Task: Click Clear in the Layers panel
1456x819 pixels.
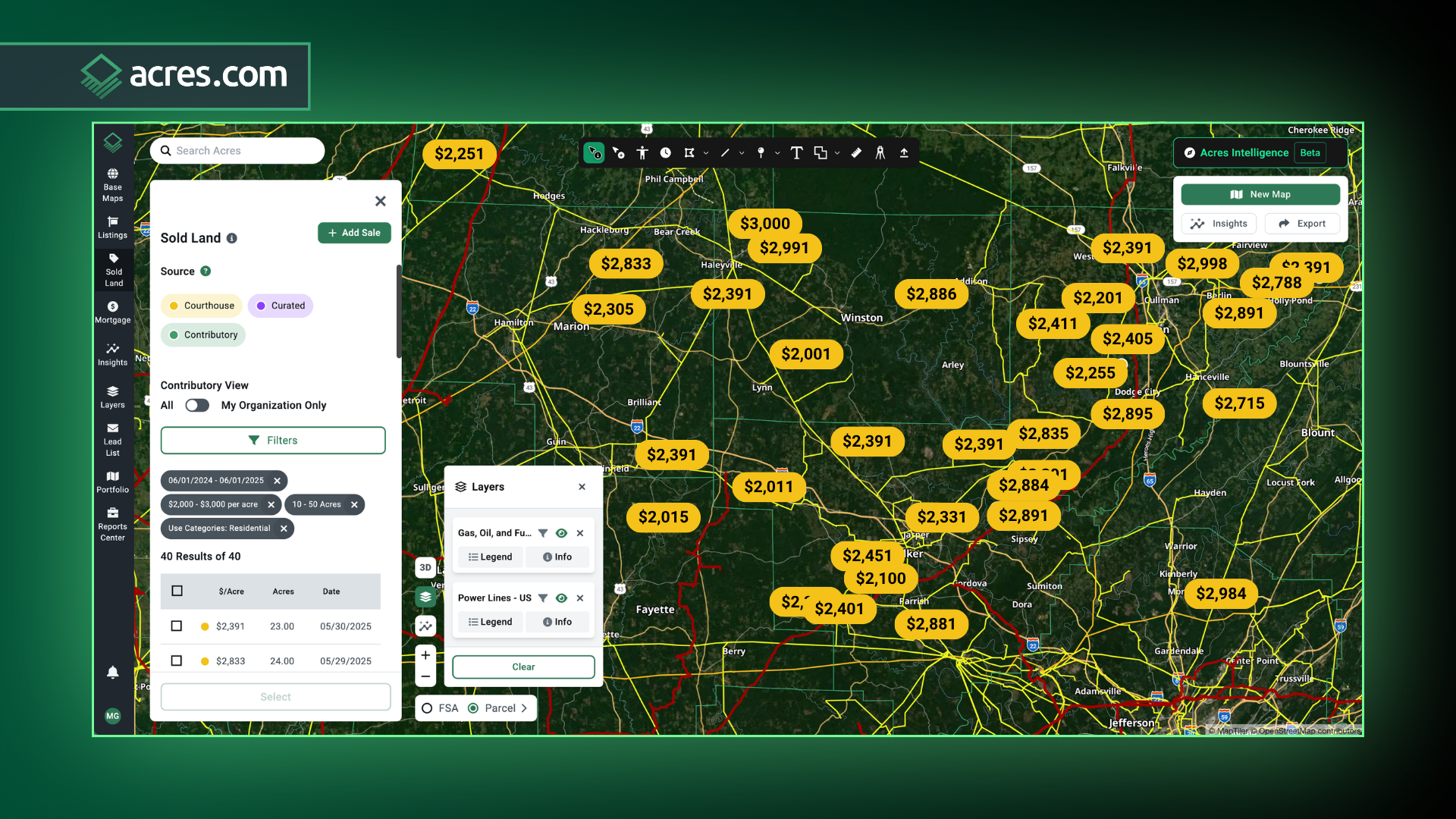Action: click(523, 667)
